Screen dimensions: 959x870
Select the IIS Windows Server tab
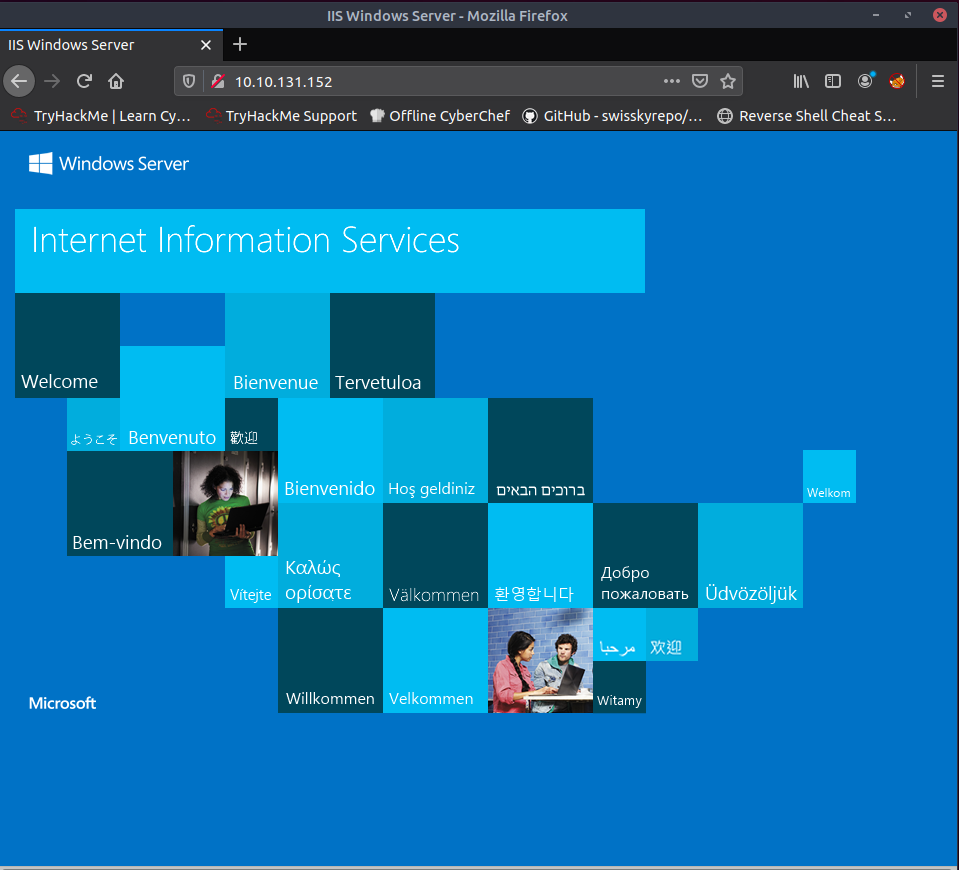(x=111, y=45)
